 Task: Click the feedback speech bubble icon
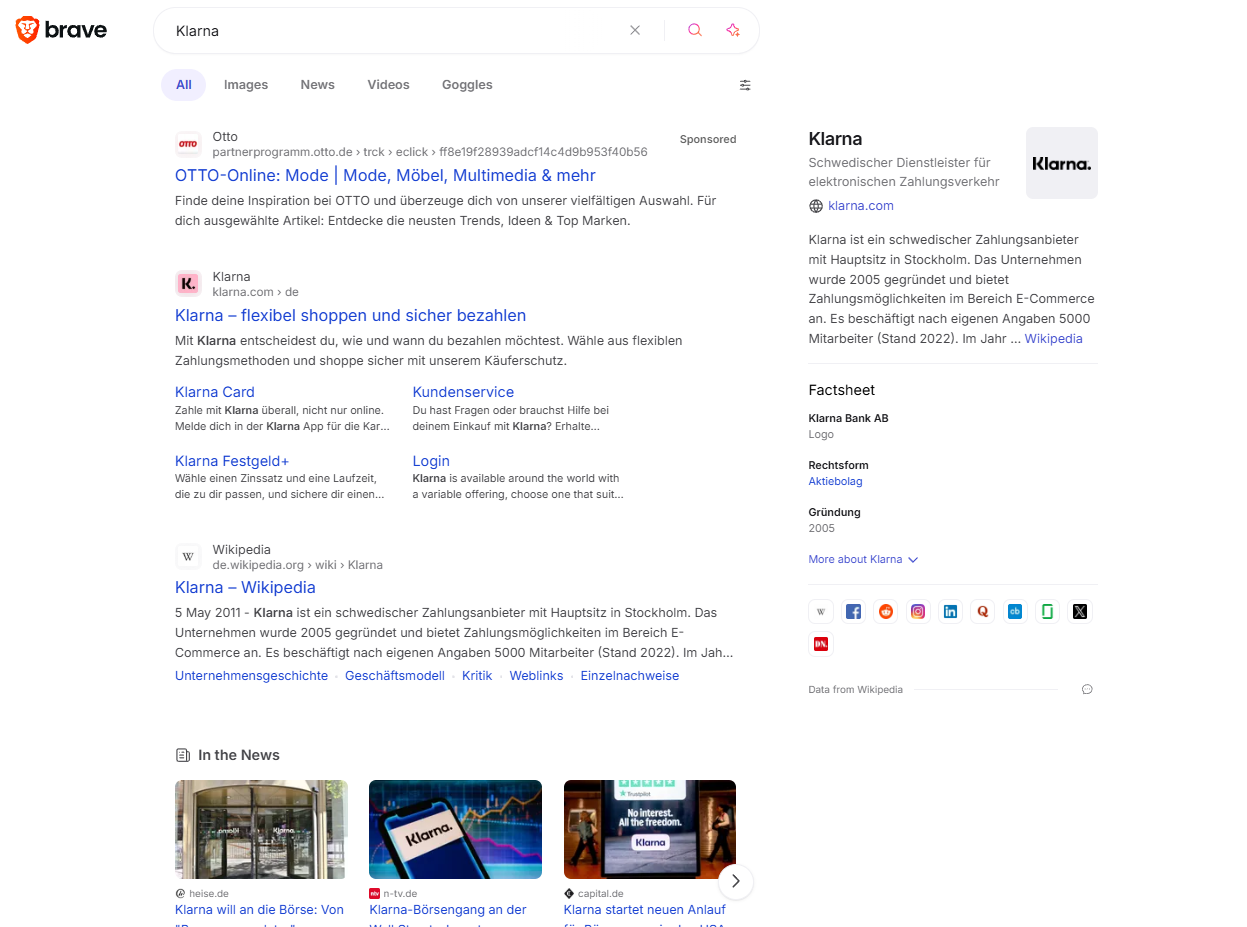tap(1087, 689)
